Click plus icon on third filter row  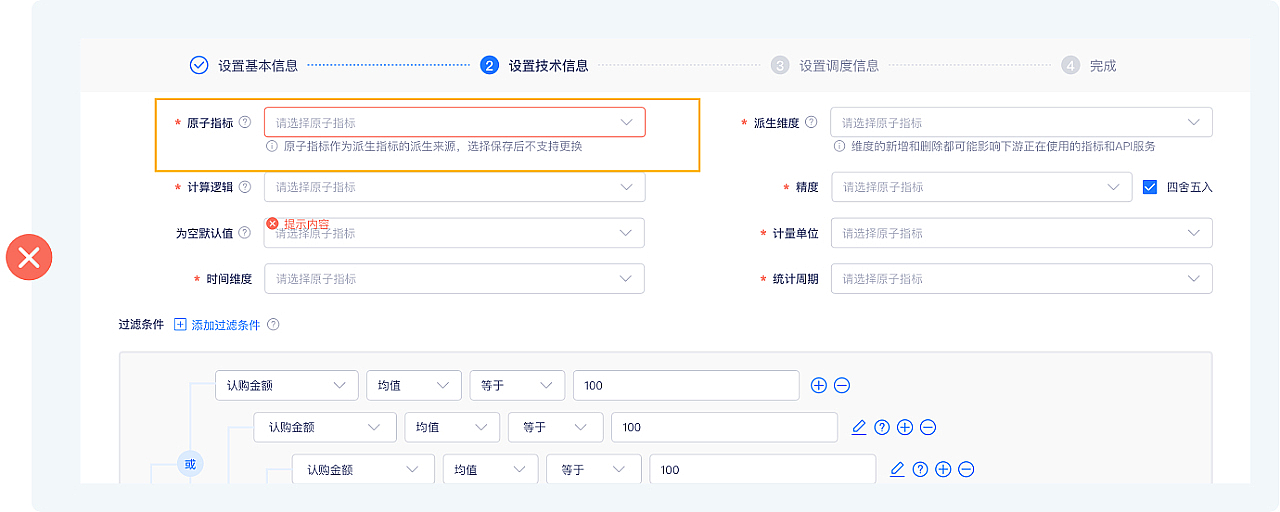tap(943, 469)
